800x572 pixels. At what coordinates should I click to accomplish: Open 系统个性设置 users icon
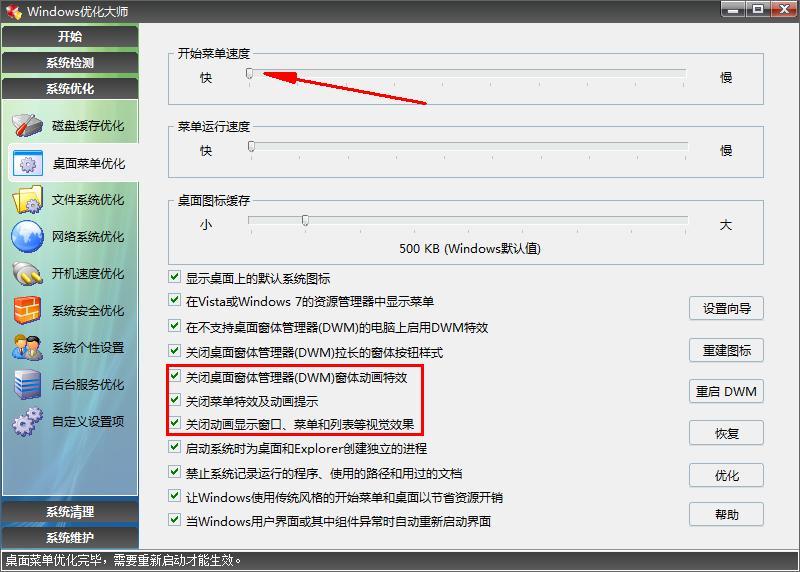coord(28,347)
